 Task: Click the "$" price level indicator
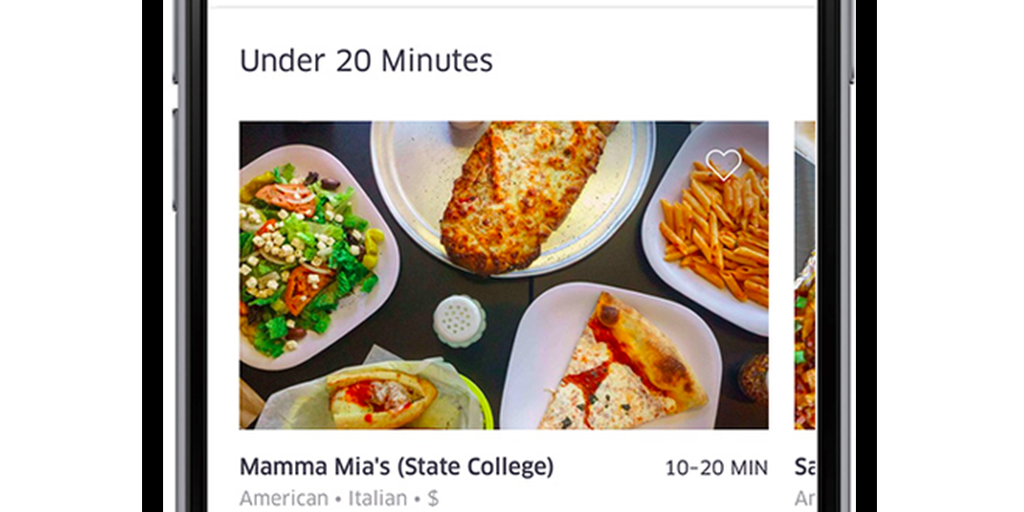433,498
